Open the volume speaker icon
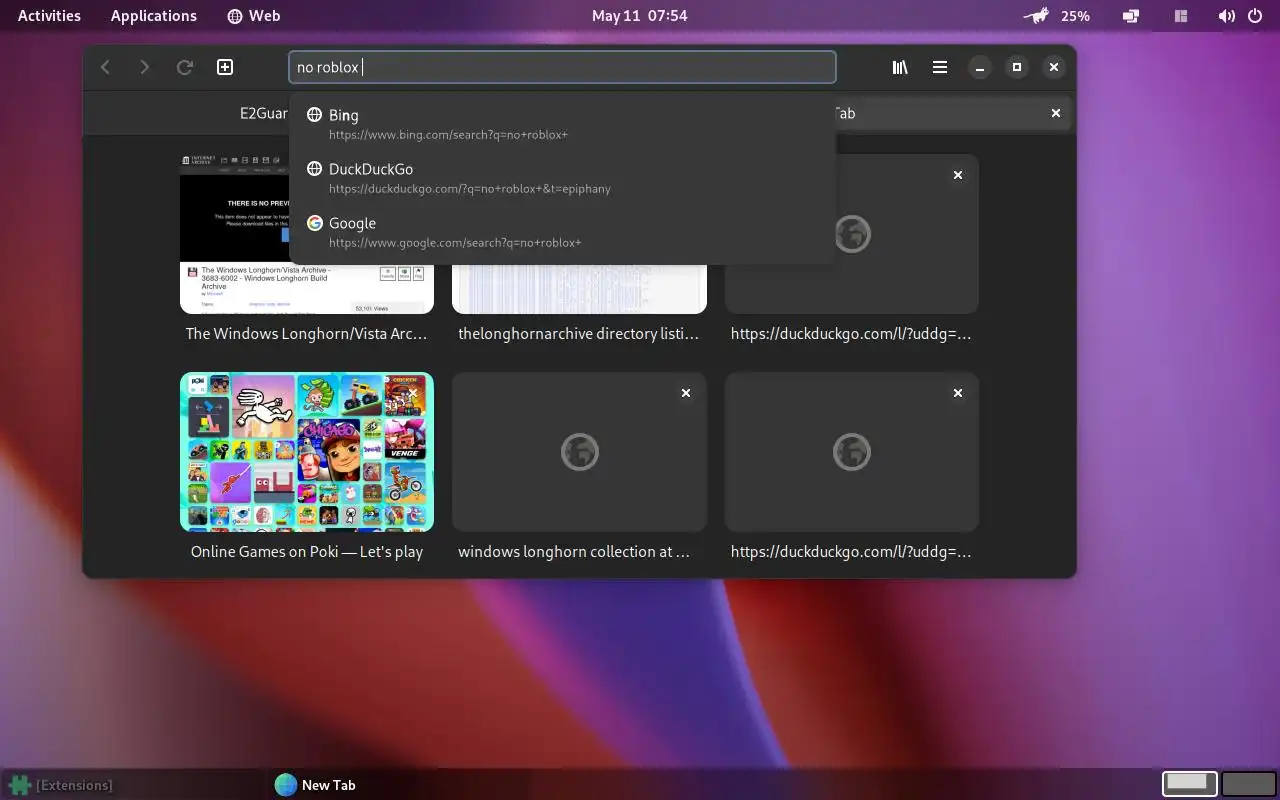1280x800 pixels. point(1226,15)
